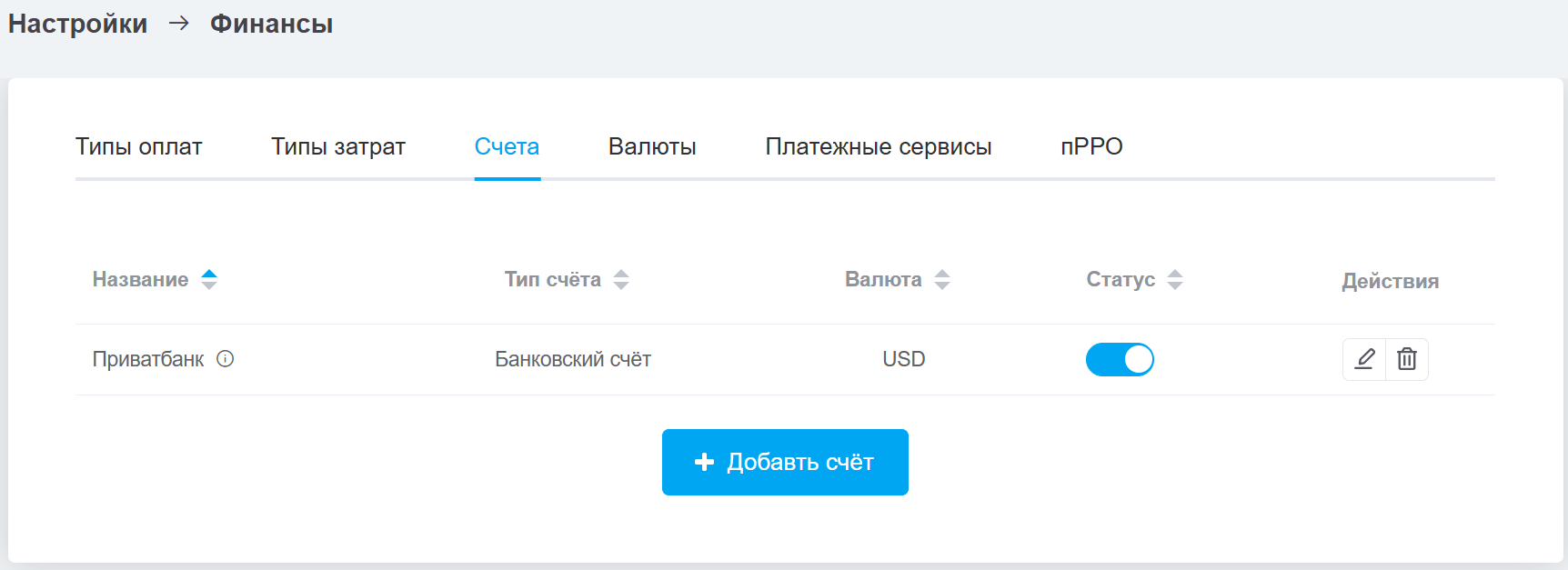Image resolution: width=1568 pixels, height=570 pixels.
Task: Click the Действия column header
Action: coord(1390,281)
